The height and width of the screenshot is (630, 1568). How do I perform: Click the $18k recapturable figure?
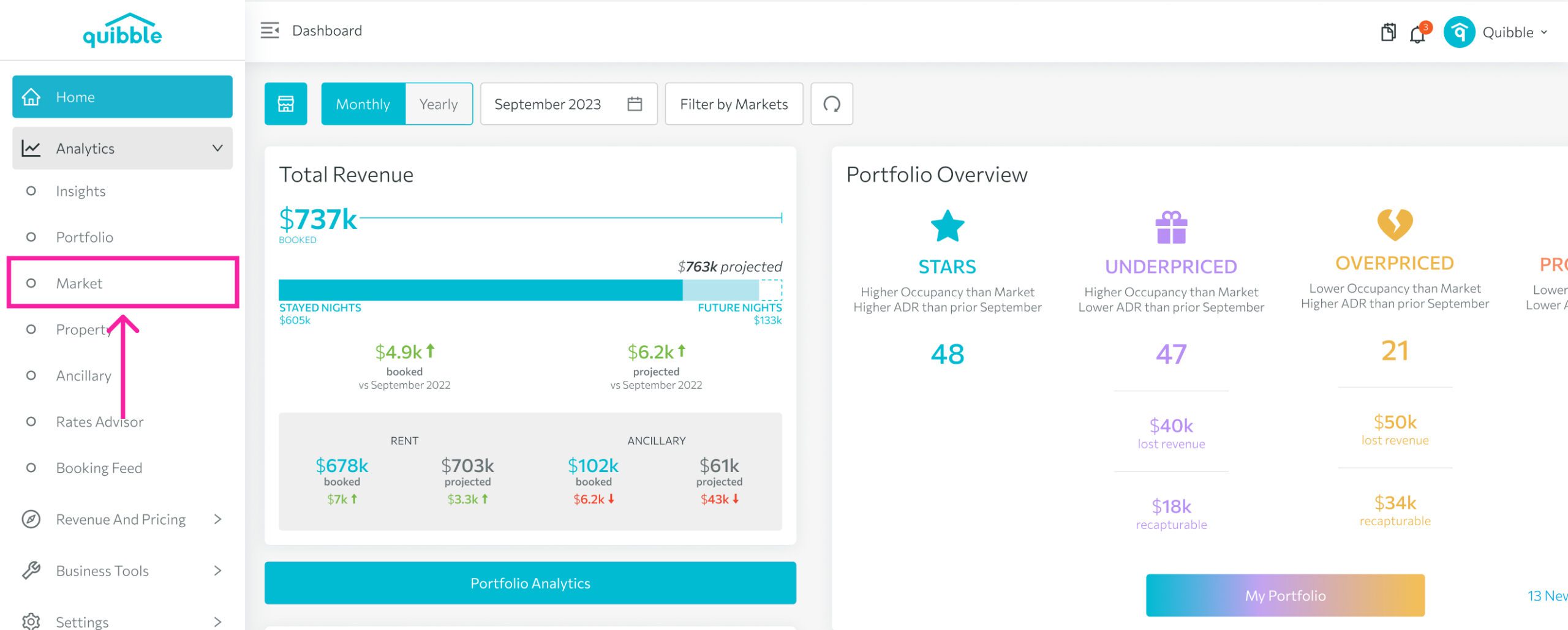pos(1171,506)
